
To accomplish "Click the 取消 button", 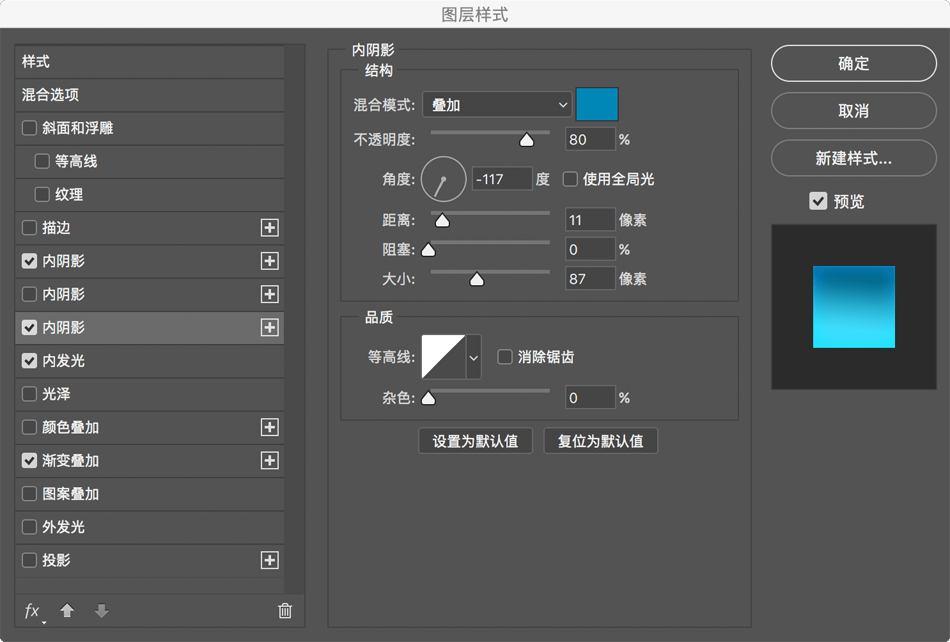I will click(x=854, y=111).
